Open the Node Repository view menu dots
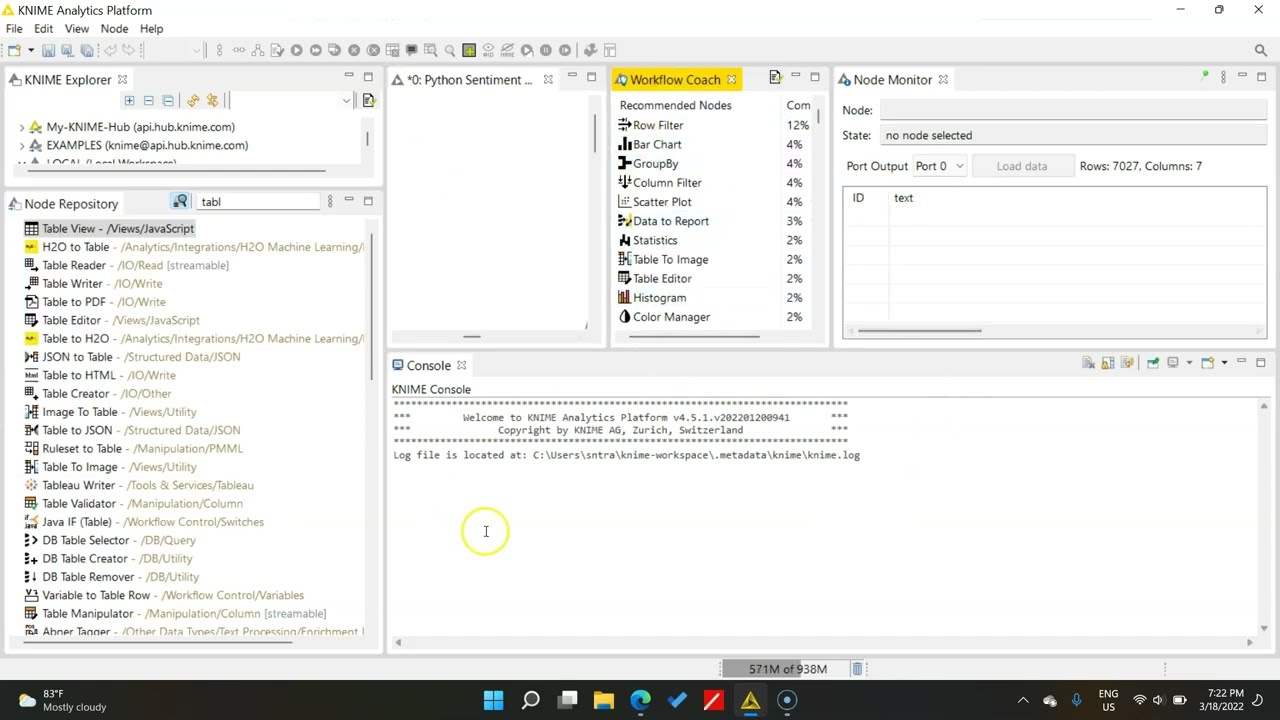This screenshot has height=720, width=1280. click(x=330, y=202)
